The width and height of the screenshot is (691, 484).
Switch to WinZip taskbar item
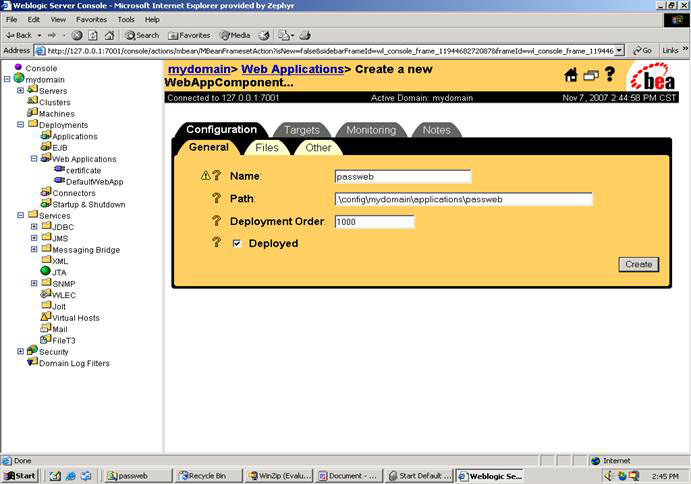[279, 476]
